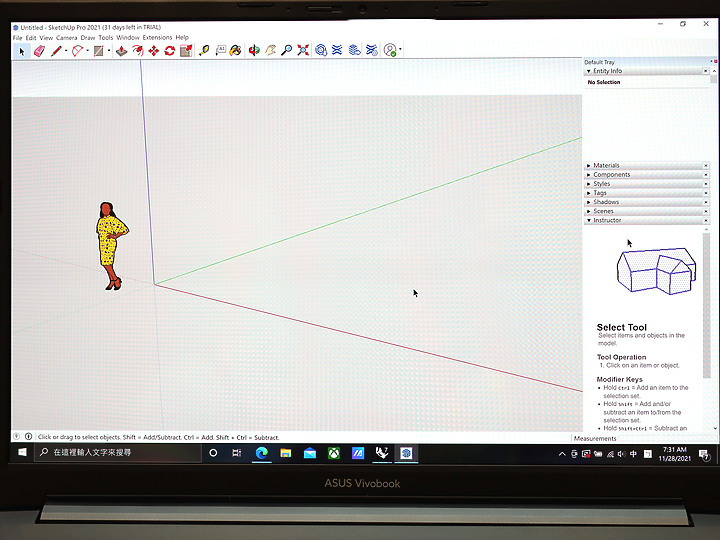Open the Draw menu
Screen dimensions: 720x540
pos(88,38)
